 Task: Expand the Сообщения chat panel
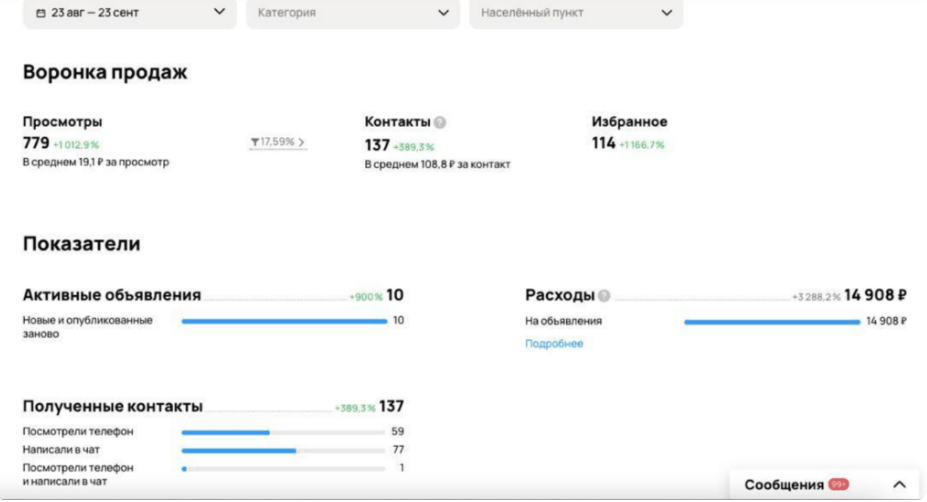pyautogui.click(x=824, y=485)
